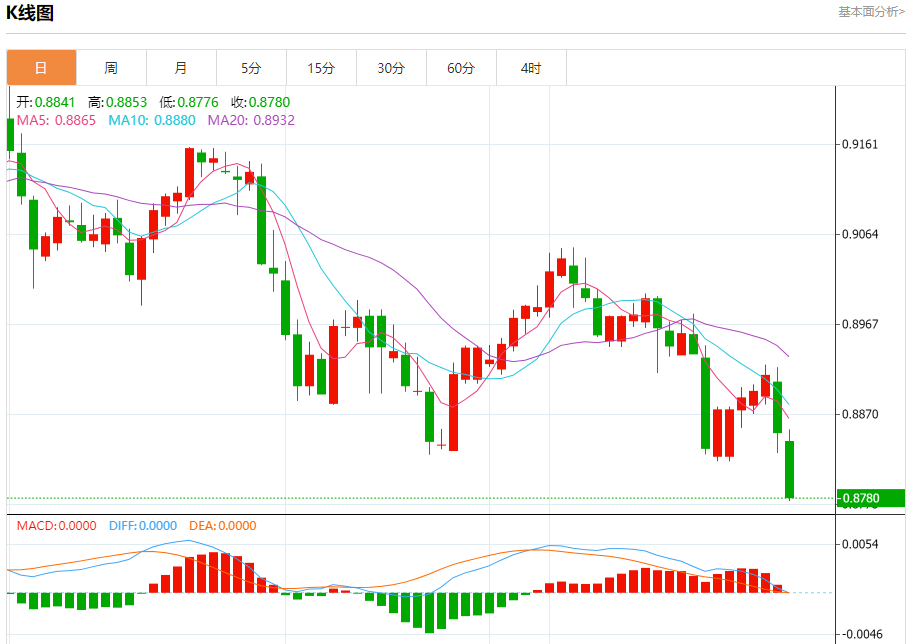Click the latest green candlestick at 0.8780

[790, 469]
